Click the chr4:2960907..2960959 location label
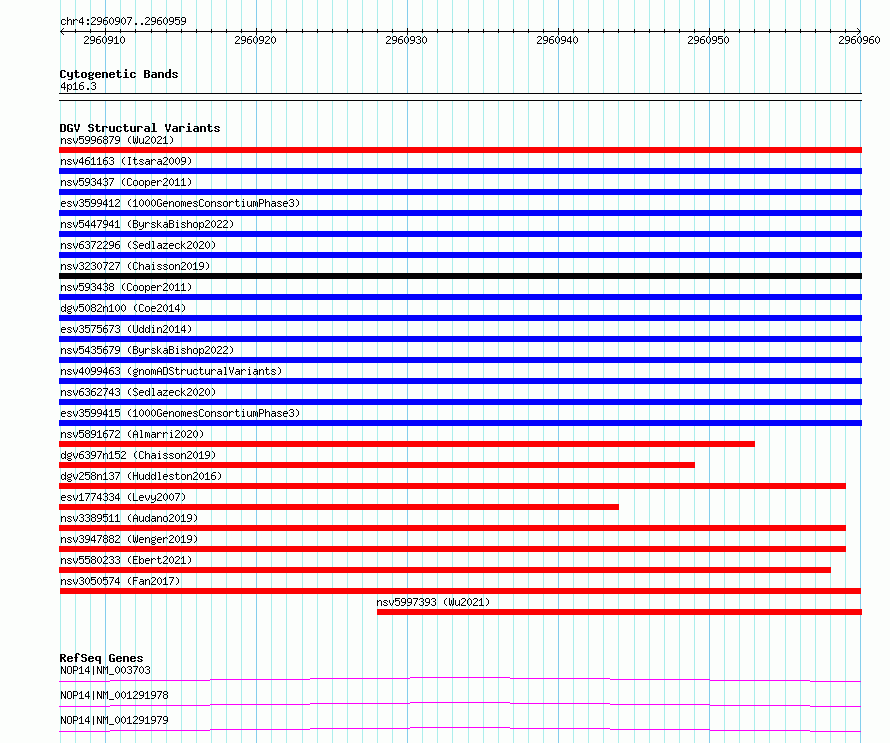The height and width of the screenshot is (743, 890). 123,21
